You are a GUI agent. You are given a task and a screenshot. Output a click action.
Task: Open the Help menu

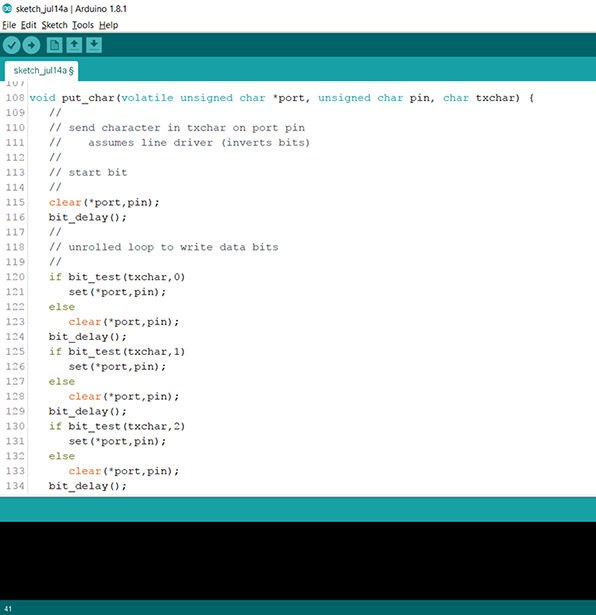[108, 25]
